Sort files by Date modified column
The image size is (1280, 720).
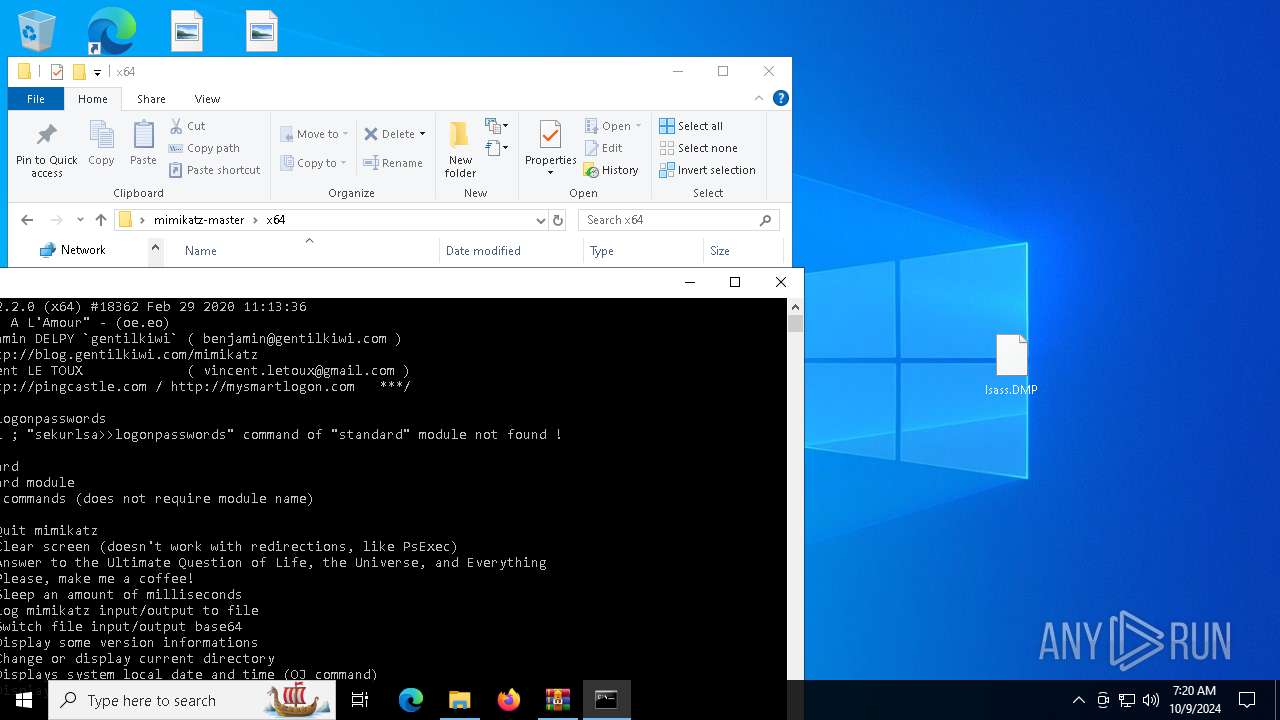point(483,251)
